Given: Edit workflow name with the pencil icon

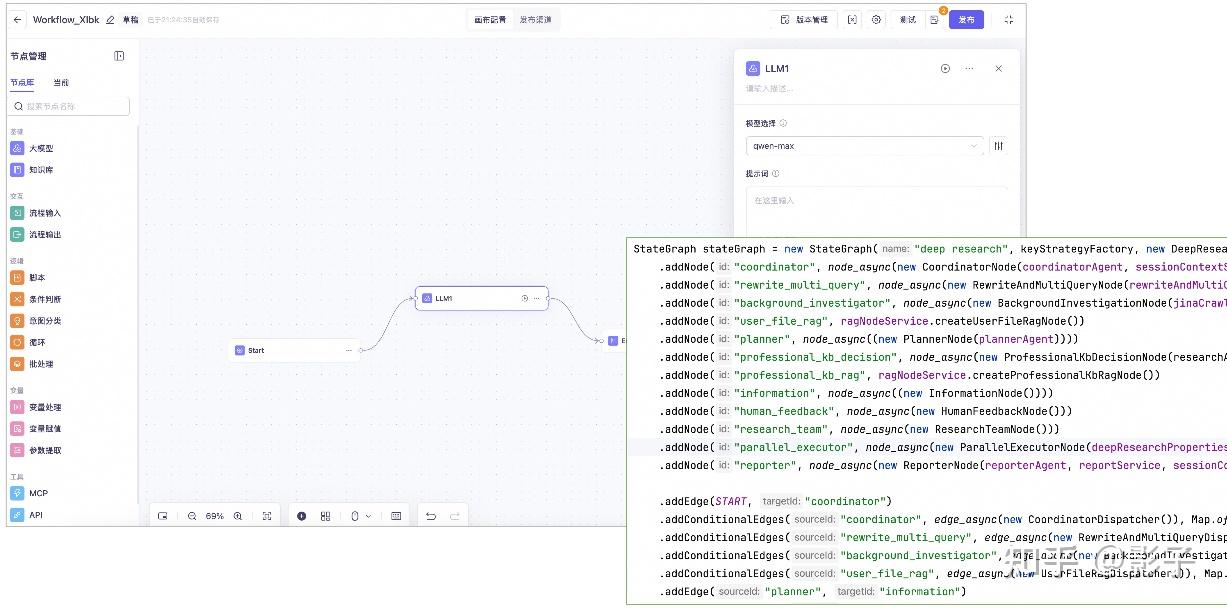Looking at the screenshot, I should pyautogui.click(x=110, y=20).
